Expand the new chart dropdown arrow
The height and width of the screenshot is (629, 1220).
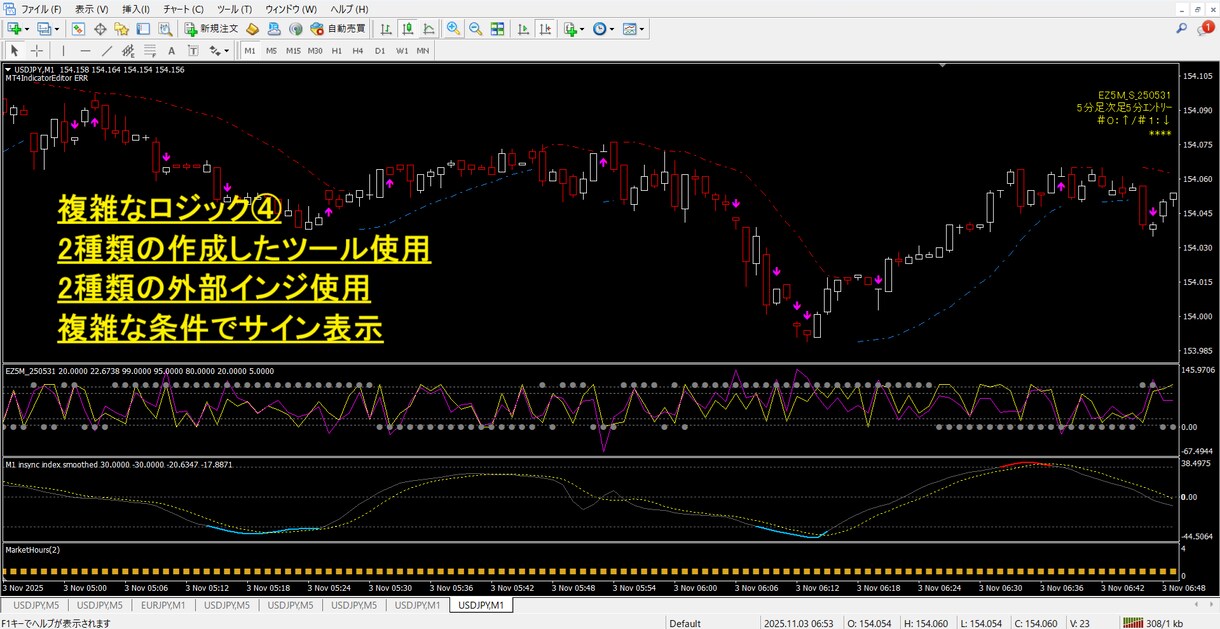[x=27, y=30]
